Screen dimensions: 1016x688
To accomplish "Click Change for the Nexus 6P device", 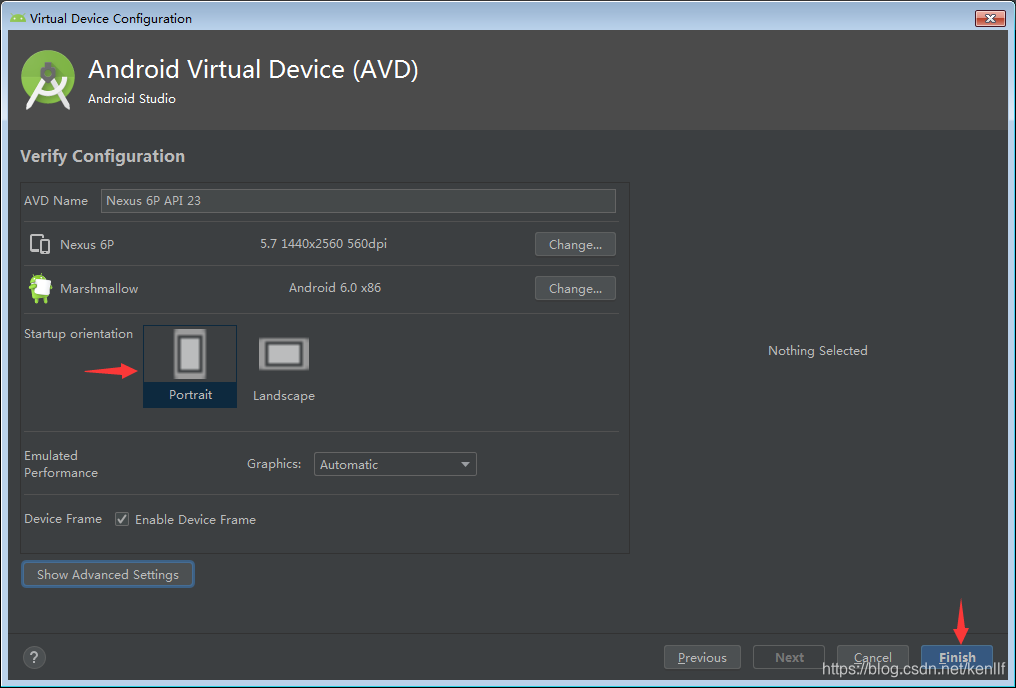I will click(575, 244).
